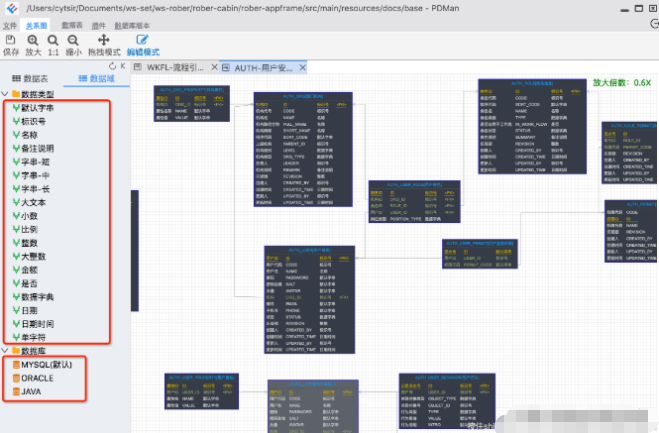Select 大文本 data domain
This screenshot has height=433, width=659.
tap(29, 202)
